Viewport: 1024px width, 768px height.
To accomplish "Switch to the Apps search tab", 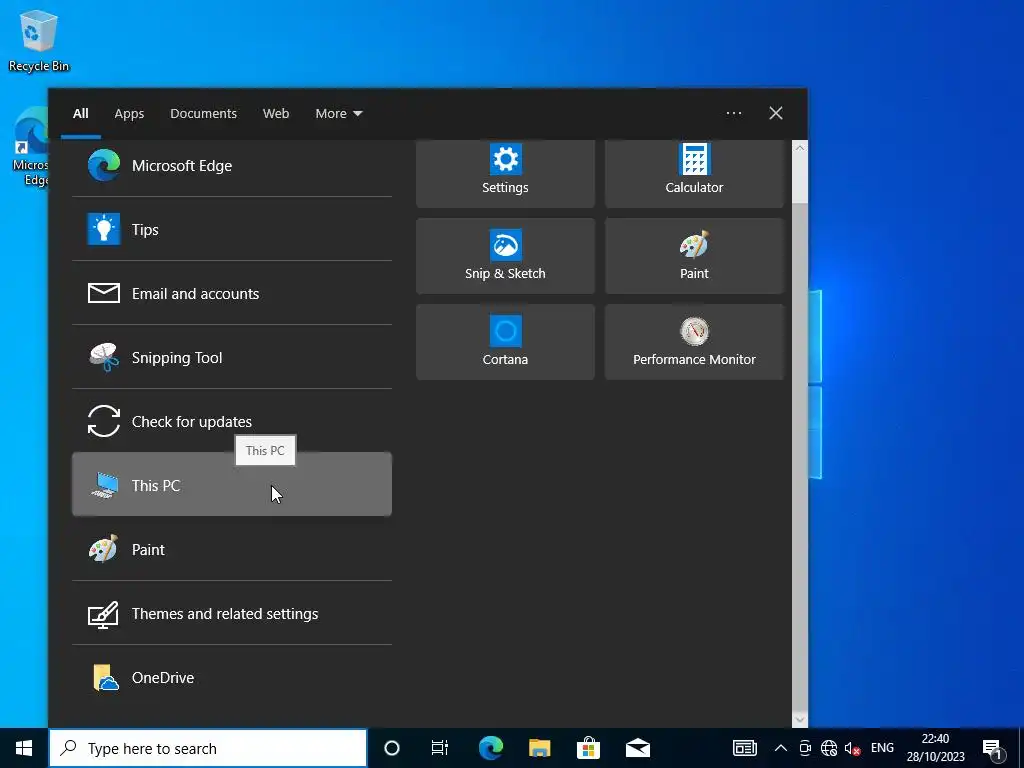I will [129, 114].
